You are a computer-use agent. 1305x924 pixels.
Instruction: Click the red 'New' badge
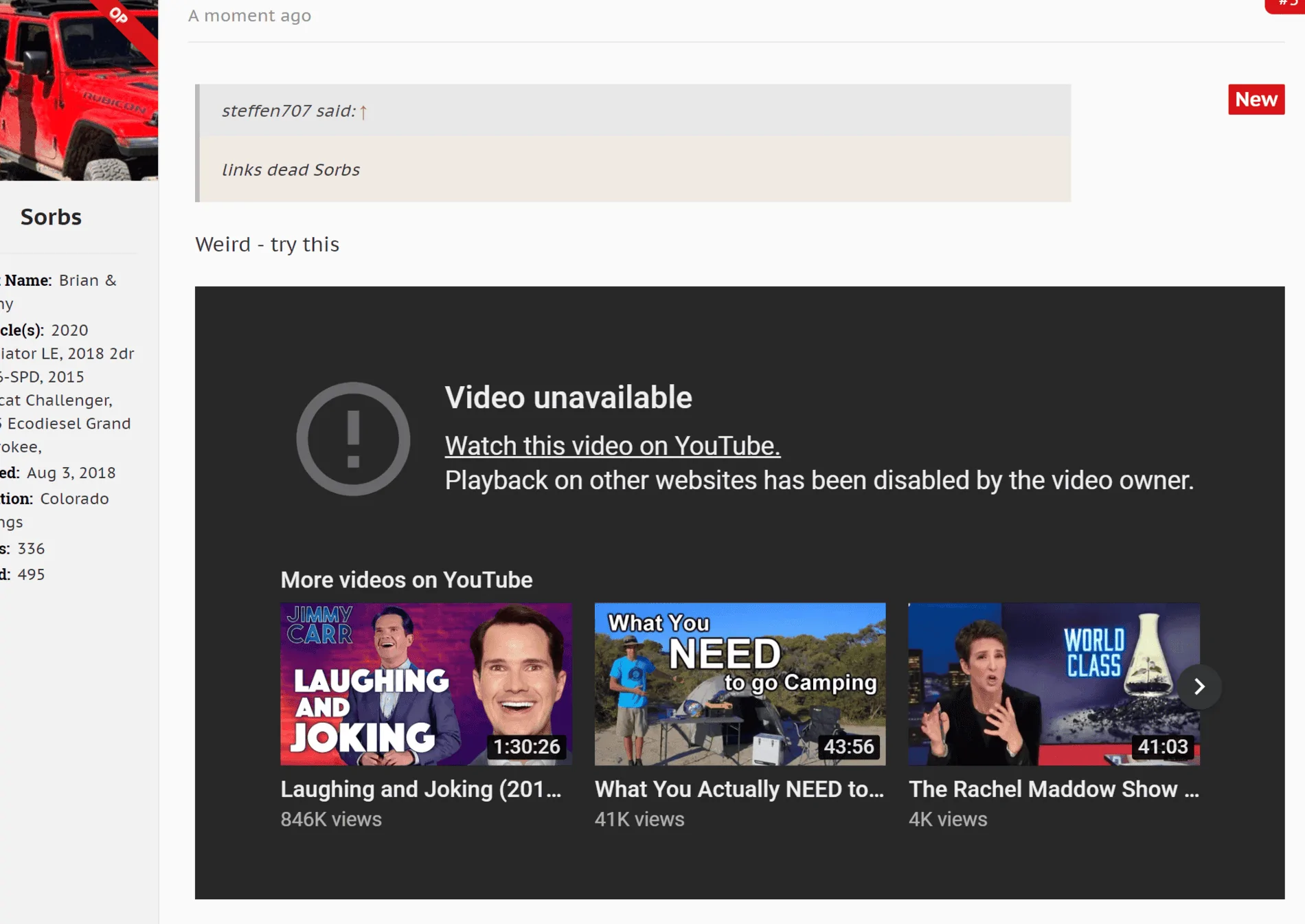[1256, 100]
